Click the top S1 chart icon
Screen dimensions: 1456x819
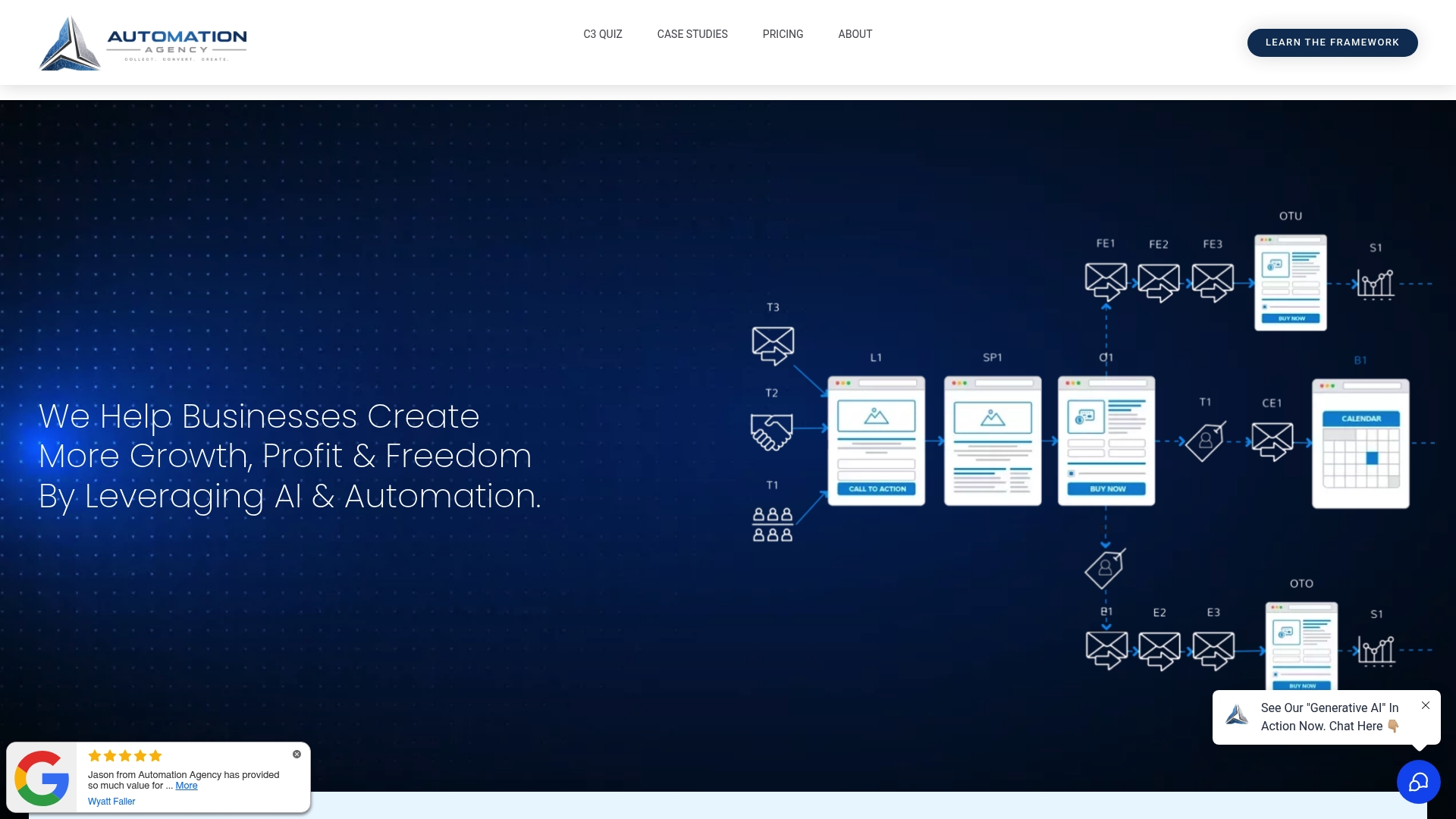1376,284
